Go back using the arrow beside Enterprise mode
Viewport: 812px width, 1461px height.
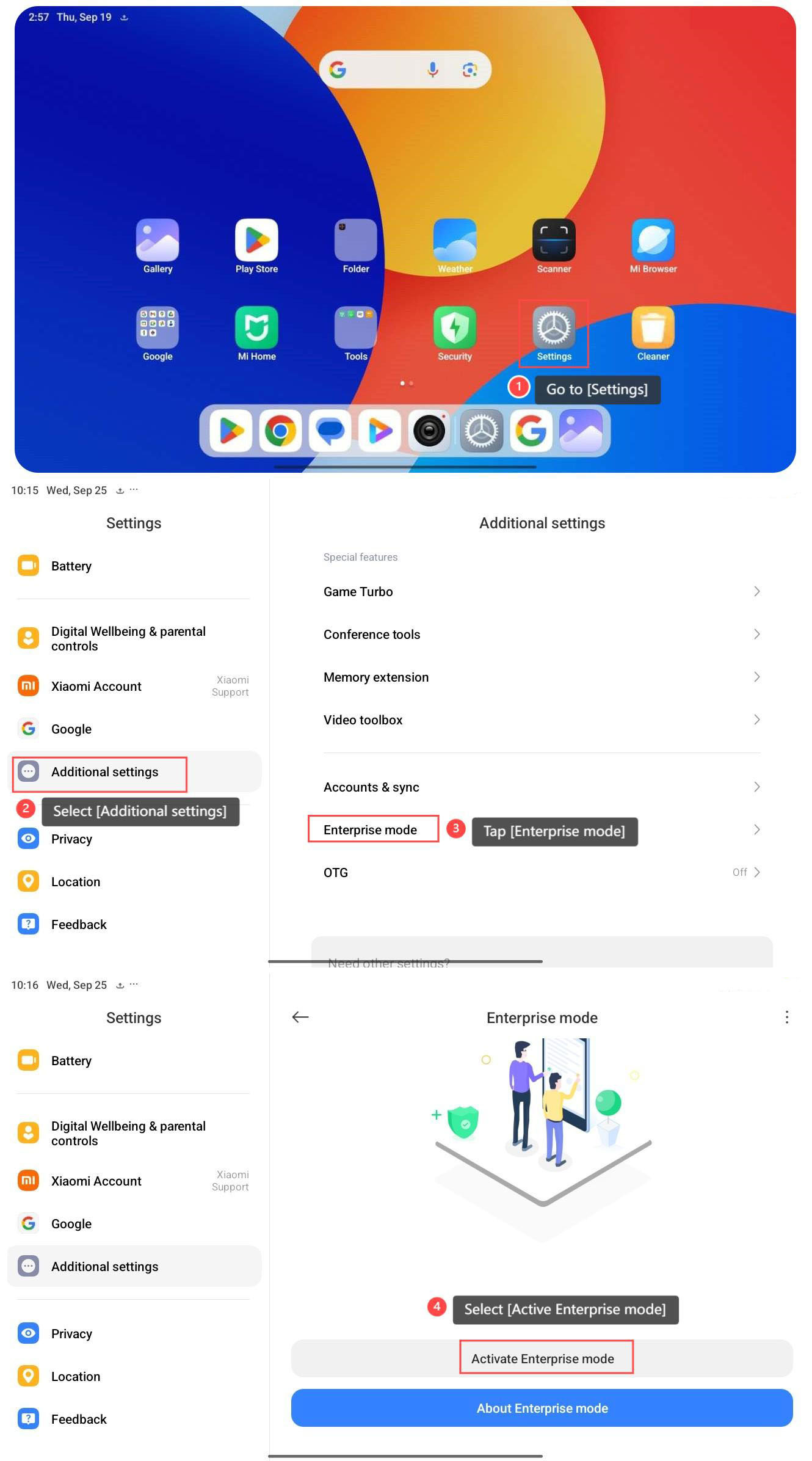(x=300, y=1017)
